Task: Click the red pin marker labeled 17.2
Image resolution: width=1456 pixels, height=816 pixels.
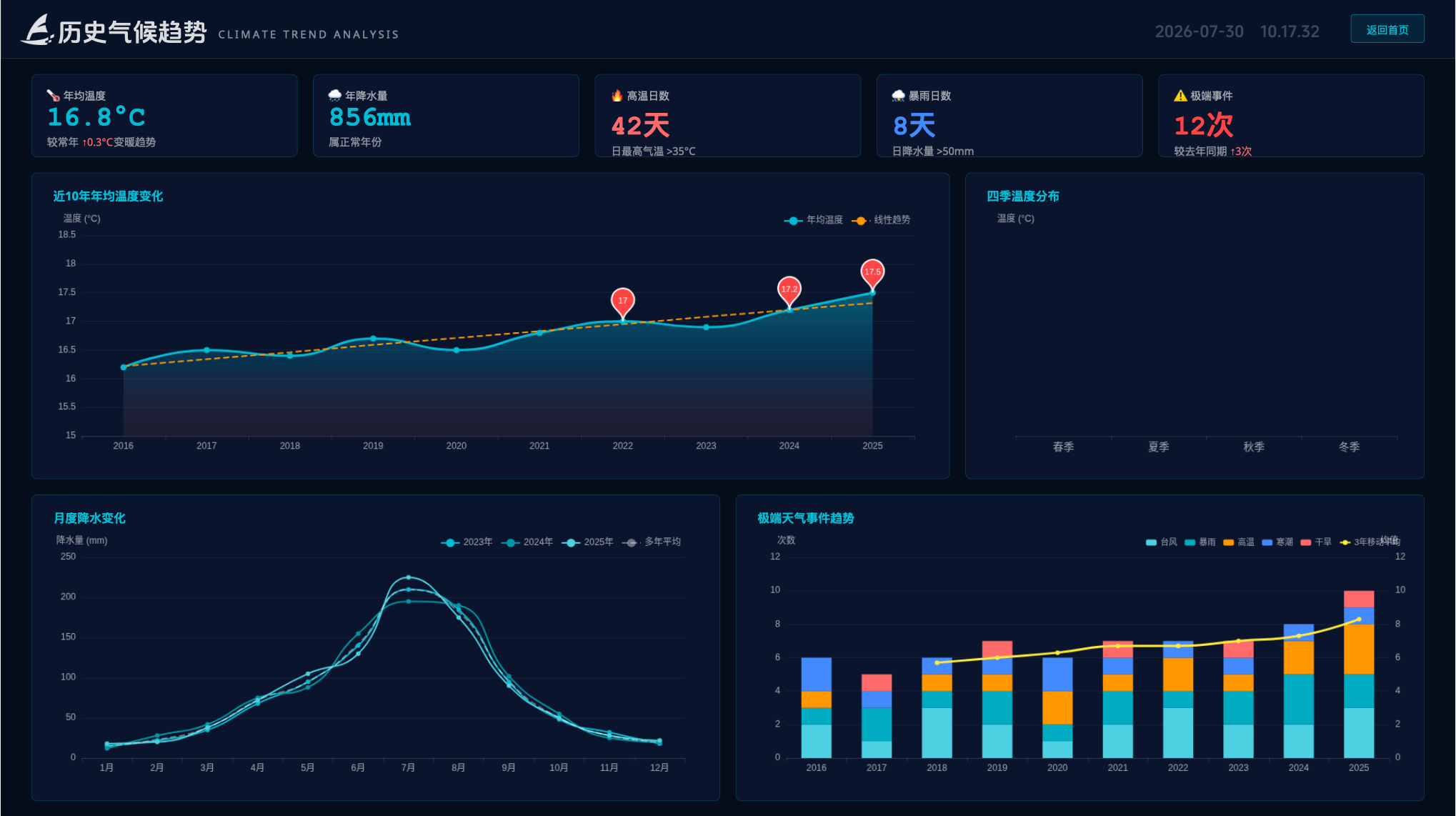Action: click(x=789, y=290)
